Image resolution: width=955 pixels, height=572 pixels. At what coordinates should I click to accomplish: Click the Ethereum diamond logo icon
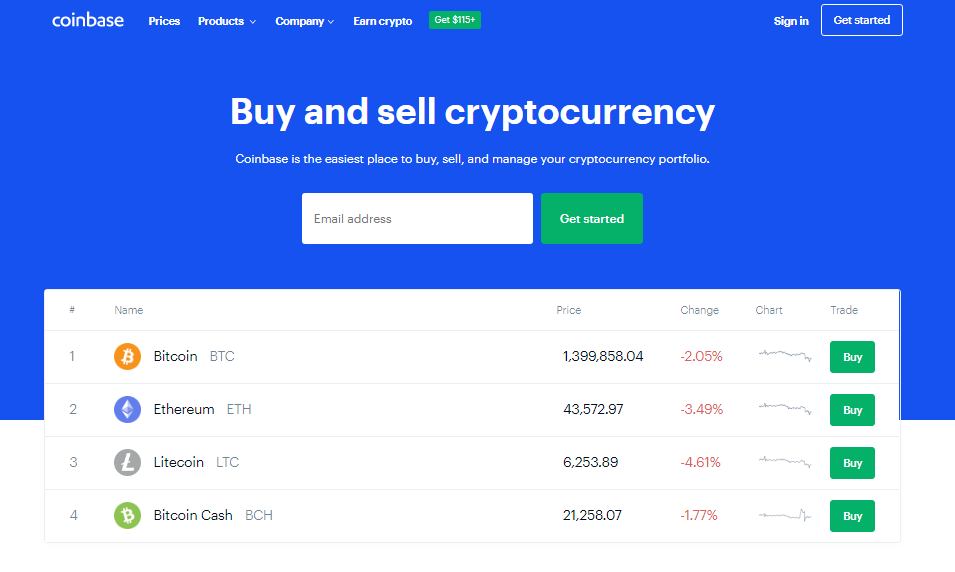[127, 409]
